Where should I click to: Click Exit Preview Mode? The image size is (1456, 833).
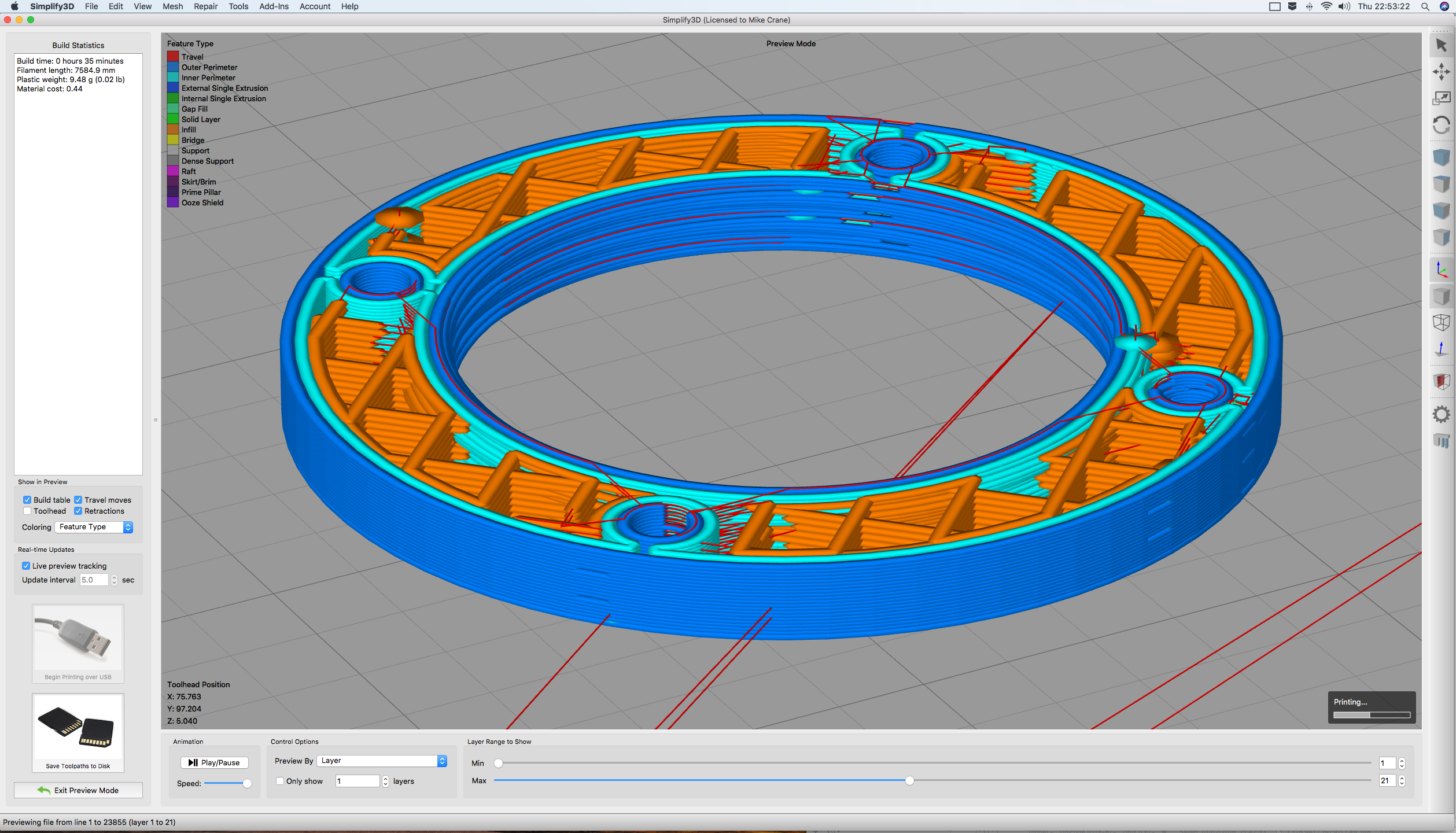[78, 790]
